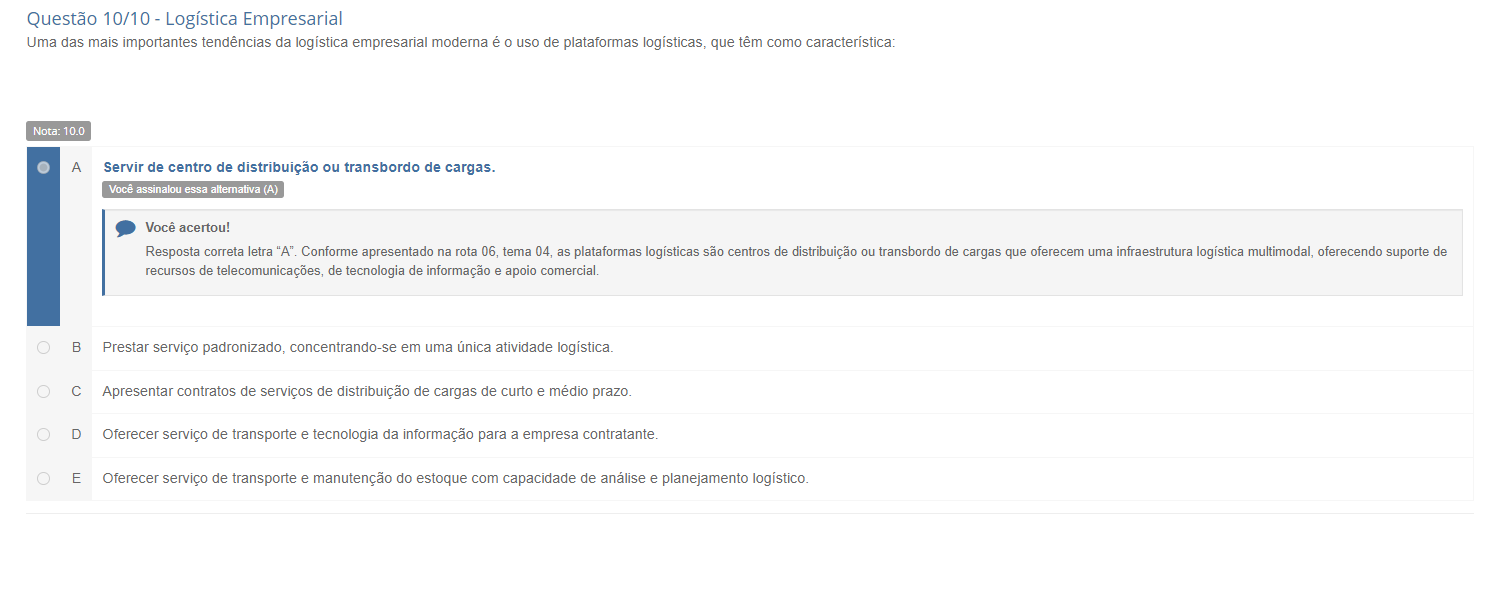
Task: Click the comment speech bubble icon
Action: [x=125, y=228]
